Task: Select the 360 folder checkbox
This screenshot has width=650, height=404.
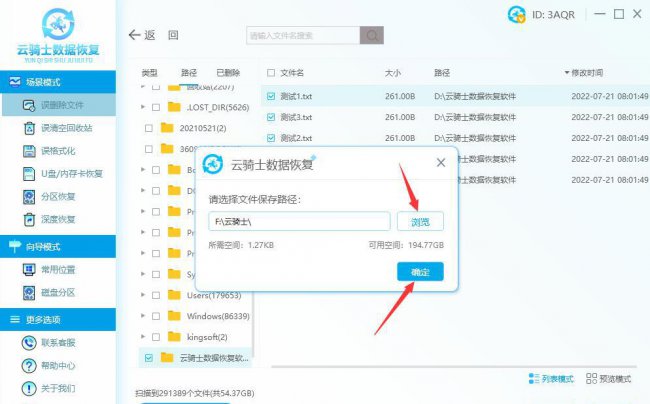Action: click(149, 149)
